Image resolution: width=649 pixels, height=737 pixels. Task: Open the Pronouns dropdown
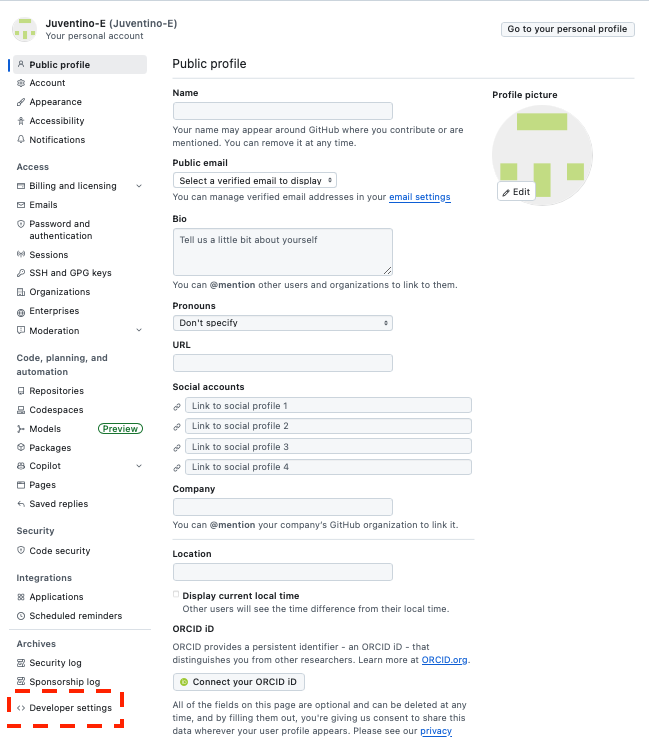click(x=282, y=323)
